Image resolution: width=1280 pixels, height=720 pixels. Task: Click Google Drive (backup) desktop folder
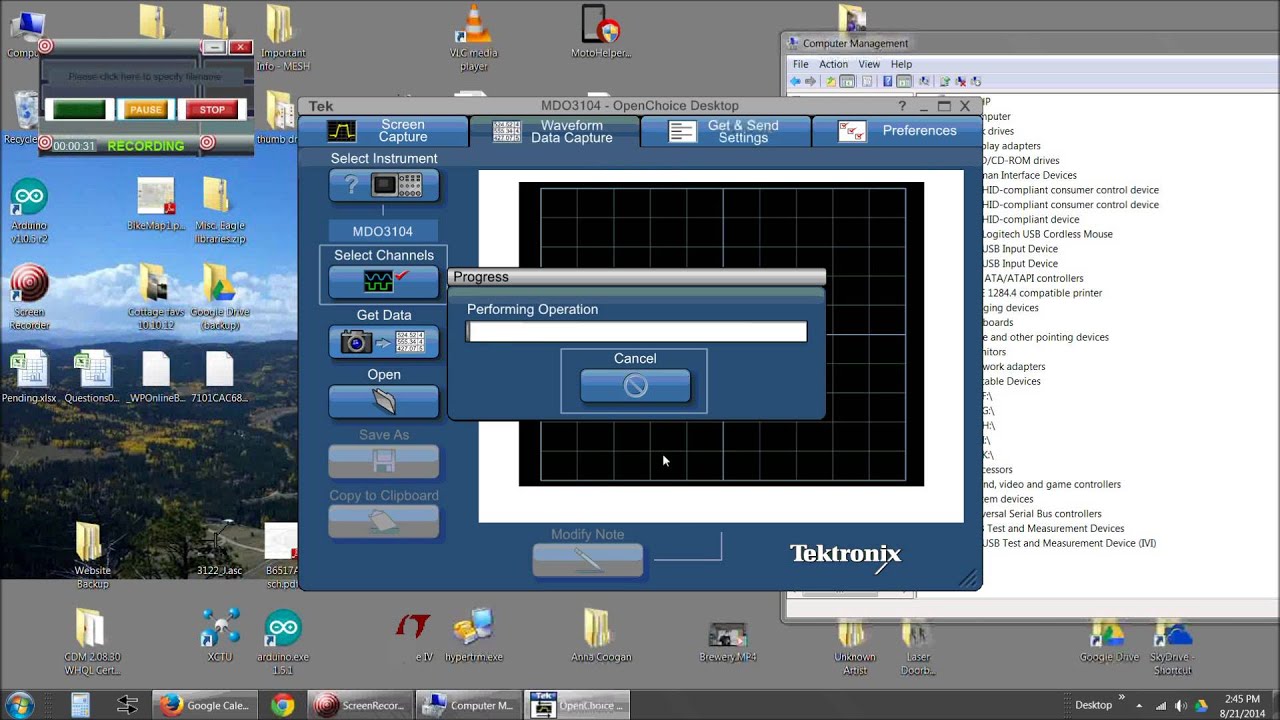point(220,297)
